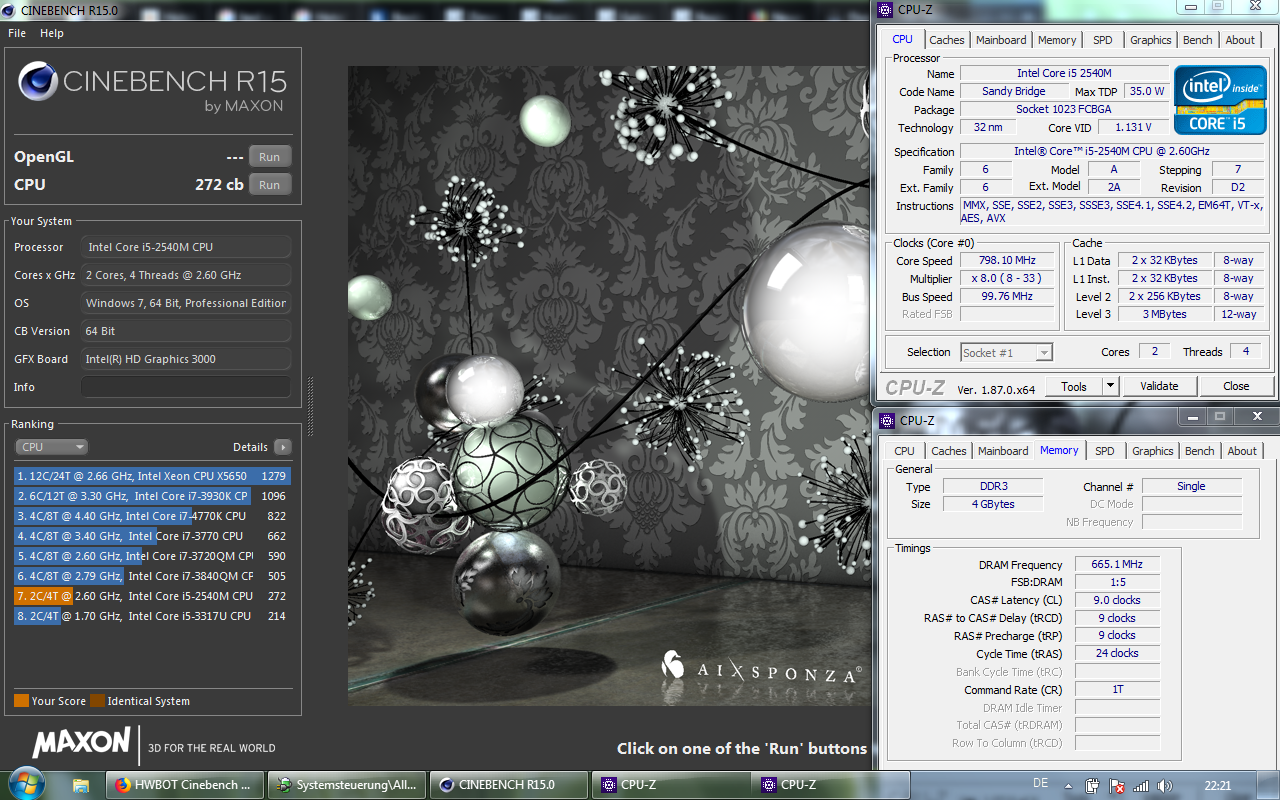Run the CPU benchmark
The width and height of the screenshot is (1280, 800).
pyautogui.click(x=270, y=185)
